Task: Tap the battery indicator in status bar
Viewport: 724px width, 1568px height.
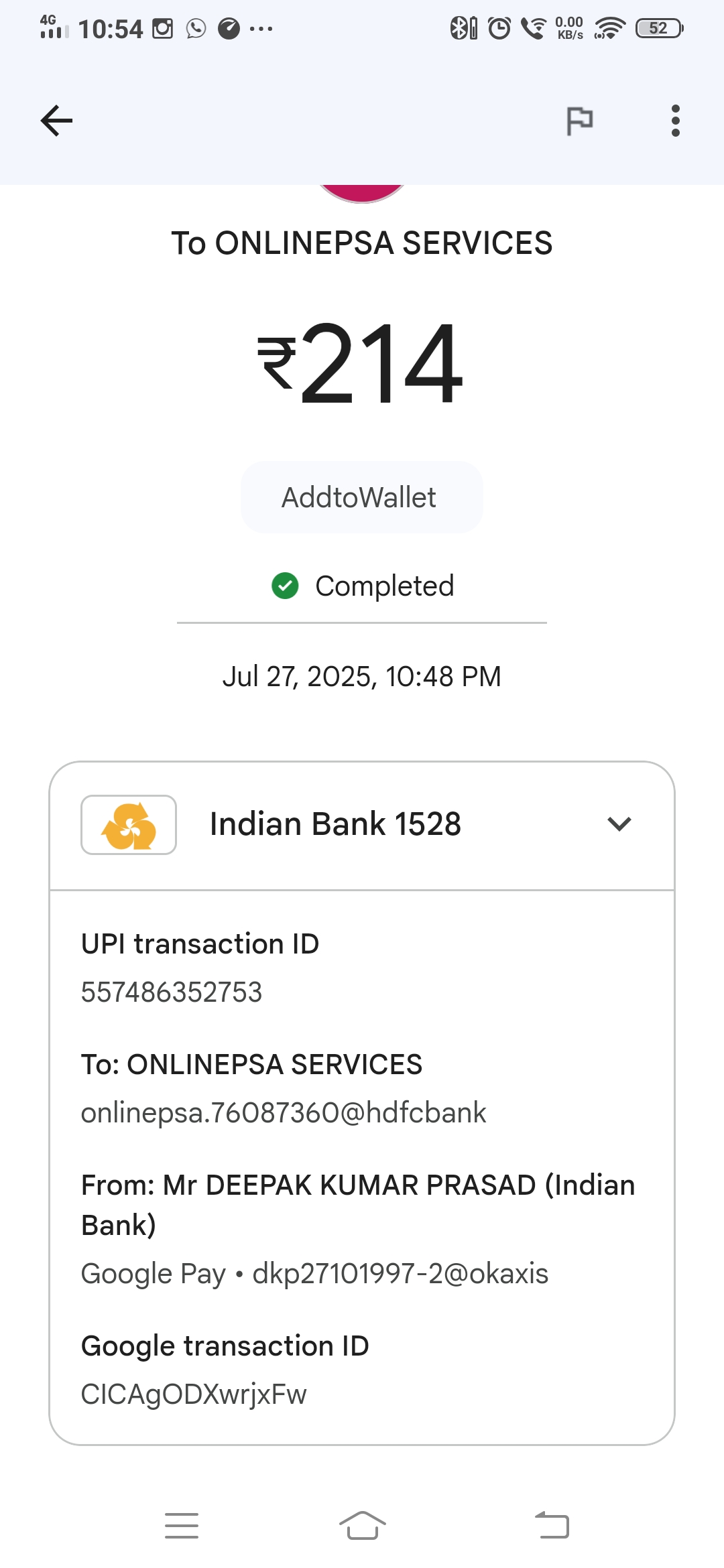Action: 659,28
